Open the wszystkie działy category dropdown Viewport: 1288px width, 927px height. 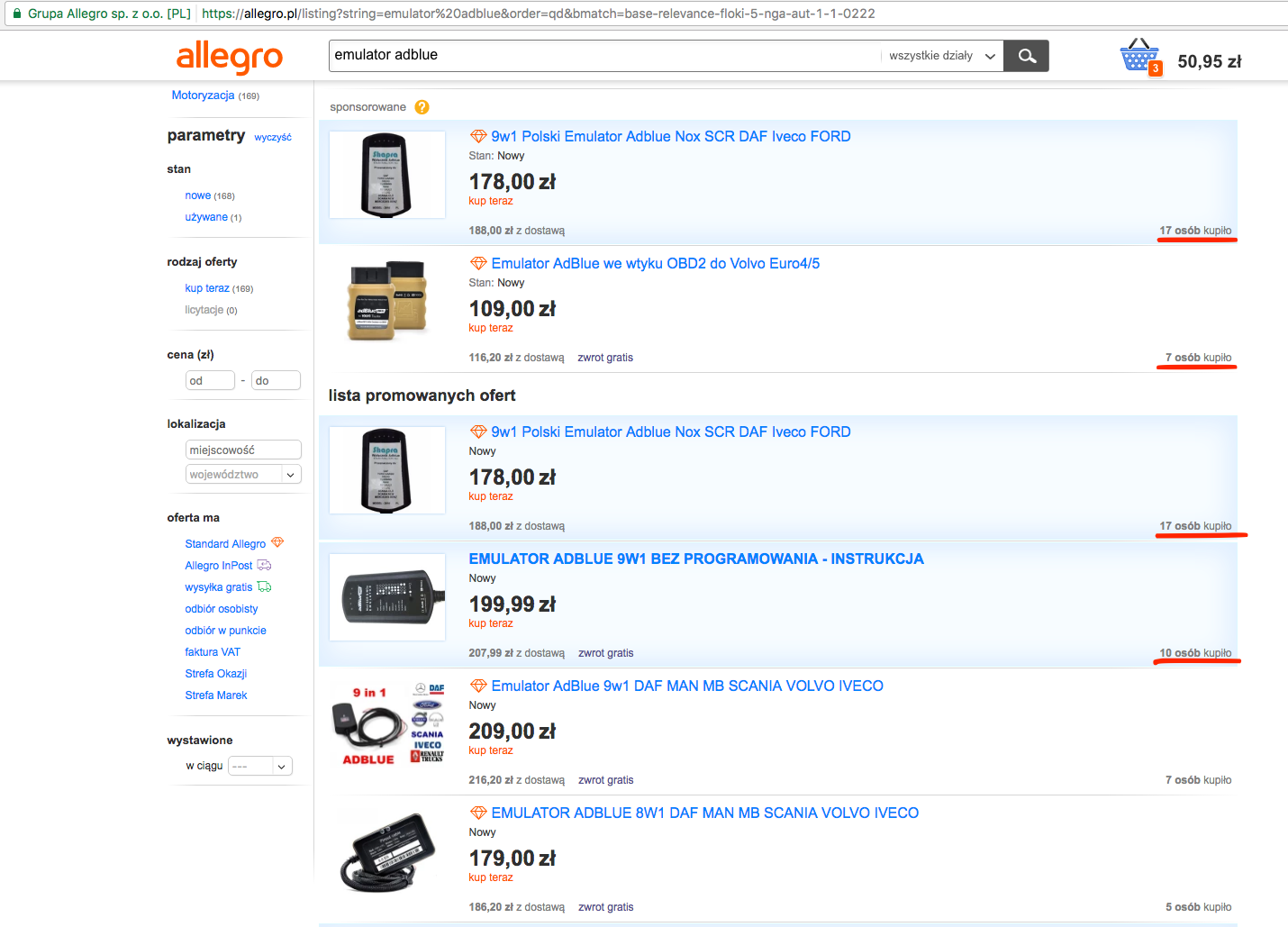[940, 56]
